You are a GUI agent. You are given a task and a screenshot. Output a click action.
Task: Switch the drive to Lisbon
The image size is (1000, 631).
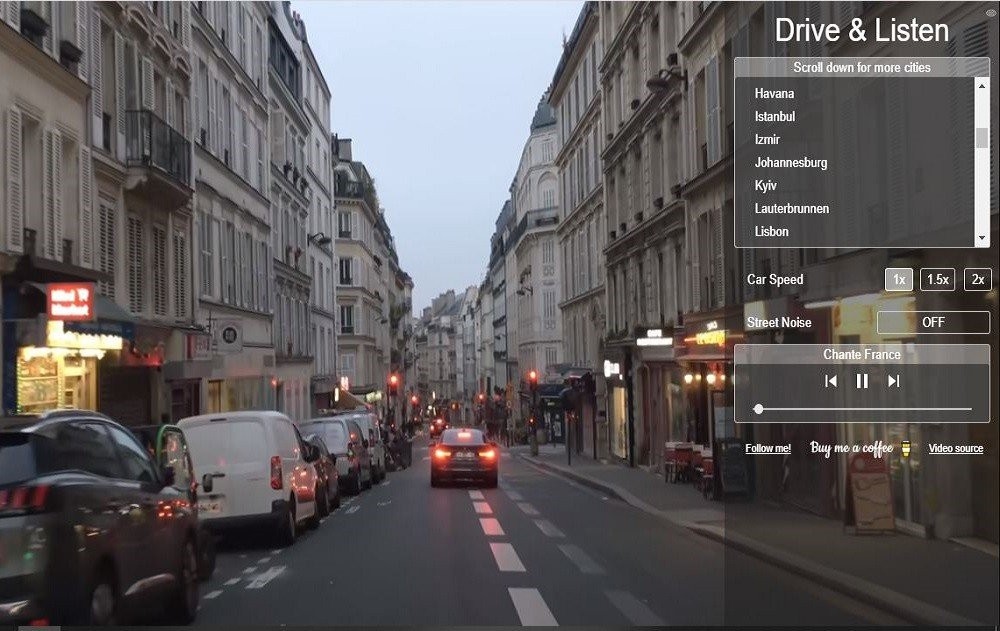coord(772,232)
